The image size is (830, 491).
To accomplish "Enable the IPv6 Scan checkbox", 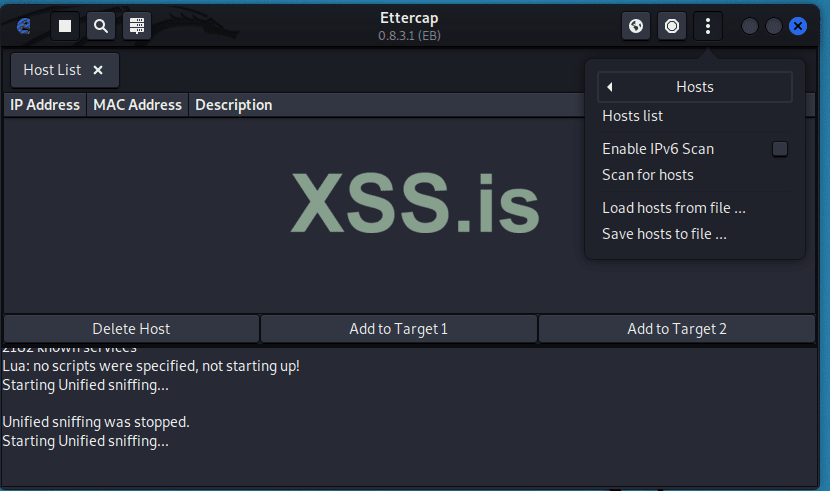I will pos(780,149).
